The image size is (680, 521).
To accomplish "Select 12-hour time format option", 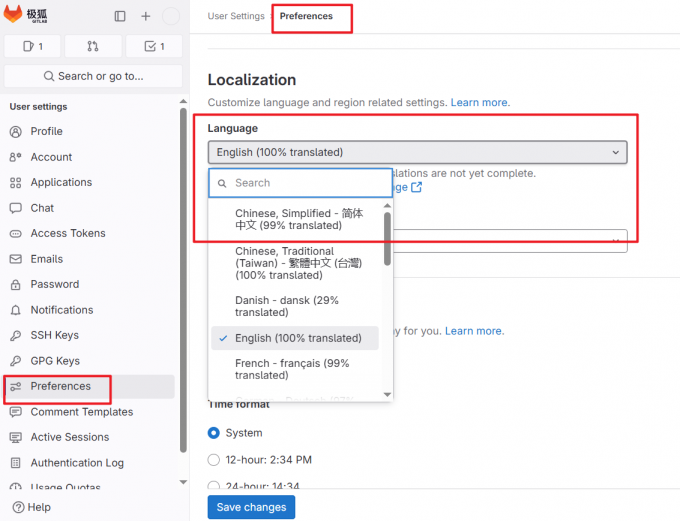I will pos(213,459).
